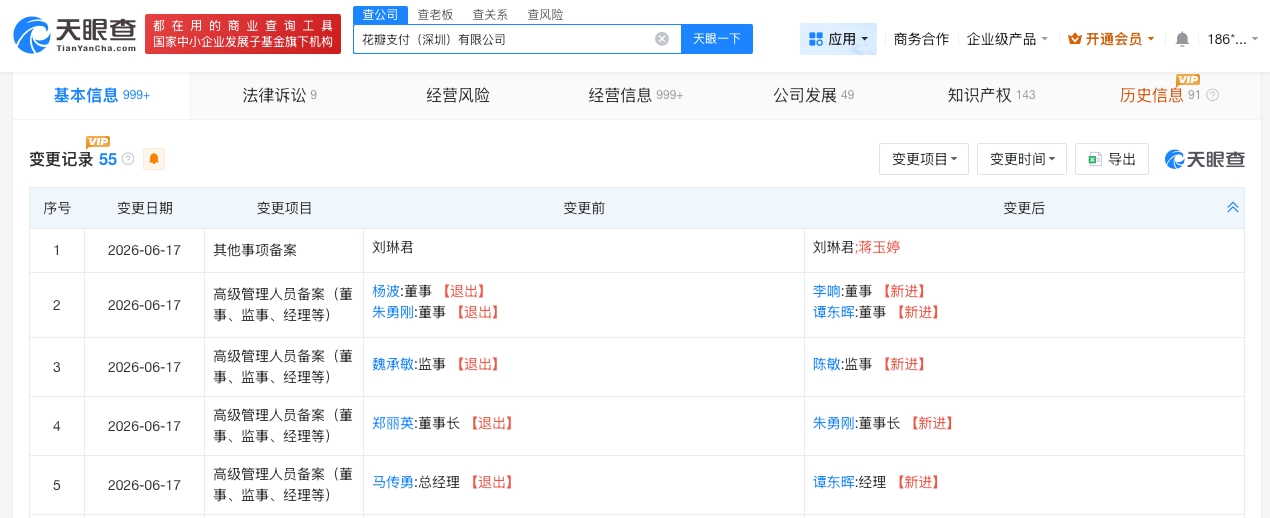Open 朱勇刚 link in the 董事长 新进 row

[834, 423]
